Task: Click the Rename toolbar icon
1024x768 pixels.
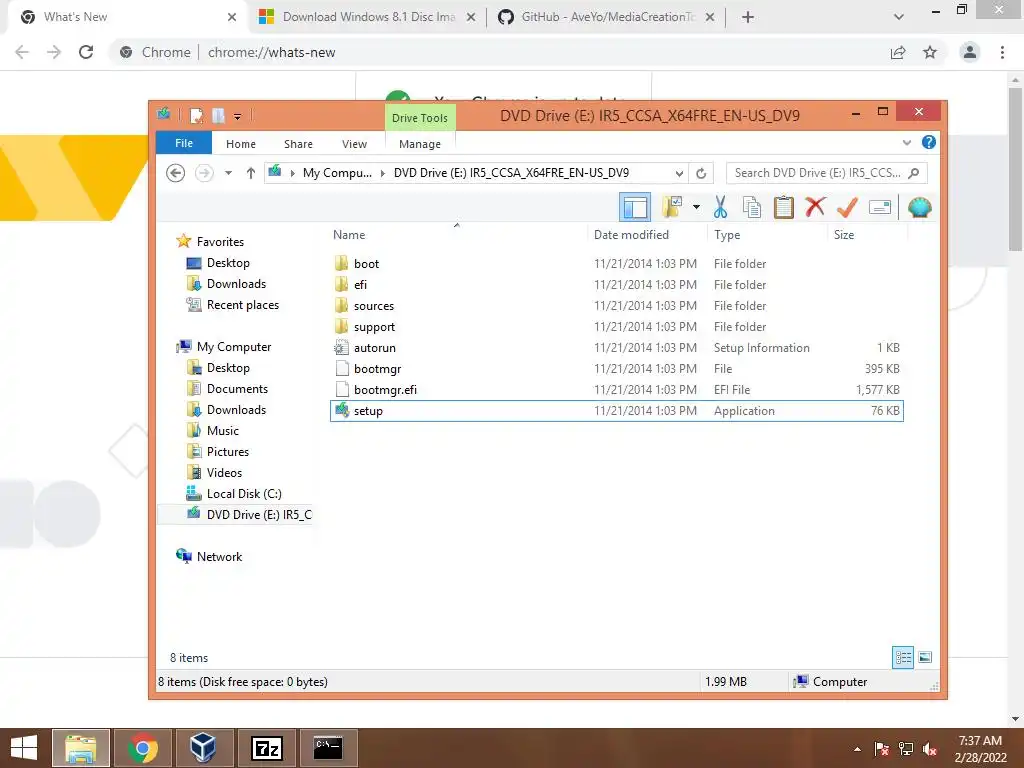Action: [880, 208]
